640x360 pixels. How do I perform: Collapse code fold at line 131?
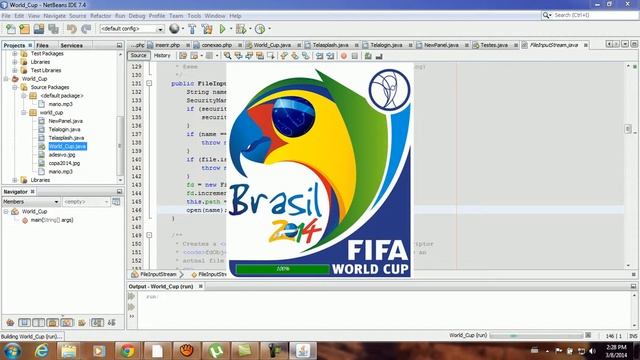[149, 83]
